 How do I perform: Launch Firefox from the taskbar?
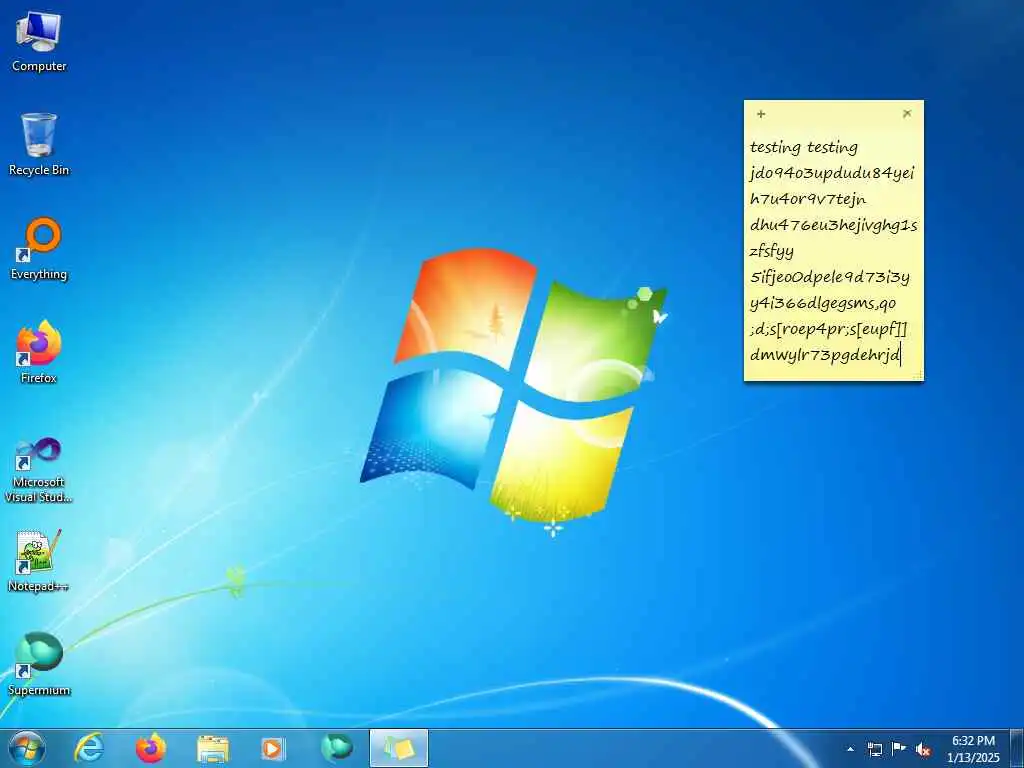[x=151, y=748]
